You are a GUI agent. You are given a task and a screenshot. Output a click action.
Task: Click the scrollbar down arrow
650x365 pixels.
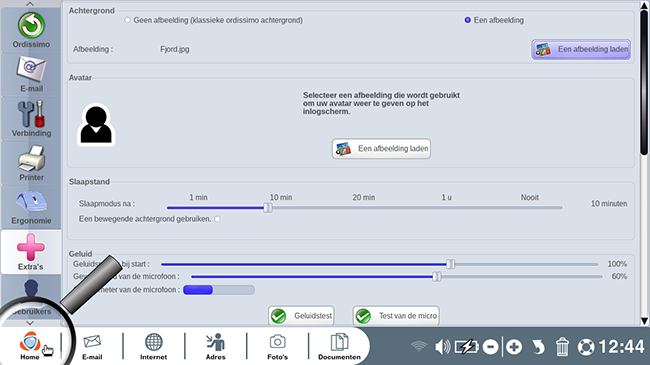click(644, 321)
